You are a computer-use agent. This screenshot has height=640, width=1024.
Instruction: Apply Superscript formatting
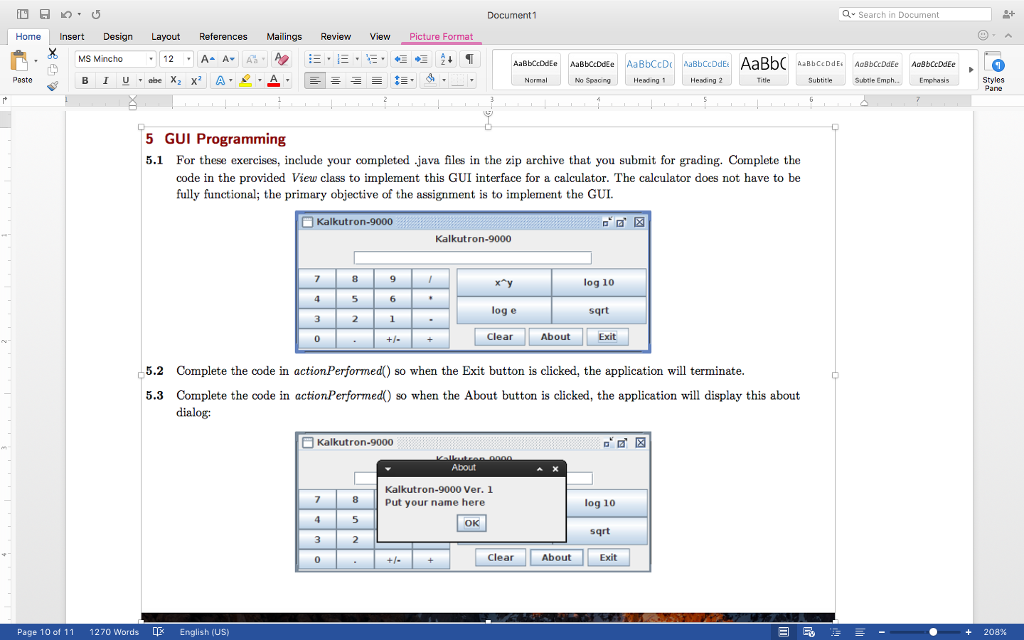tap(196, 80)
